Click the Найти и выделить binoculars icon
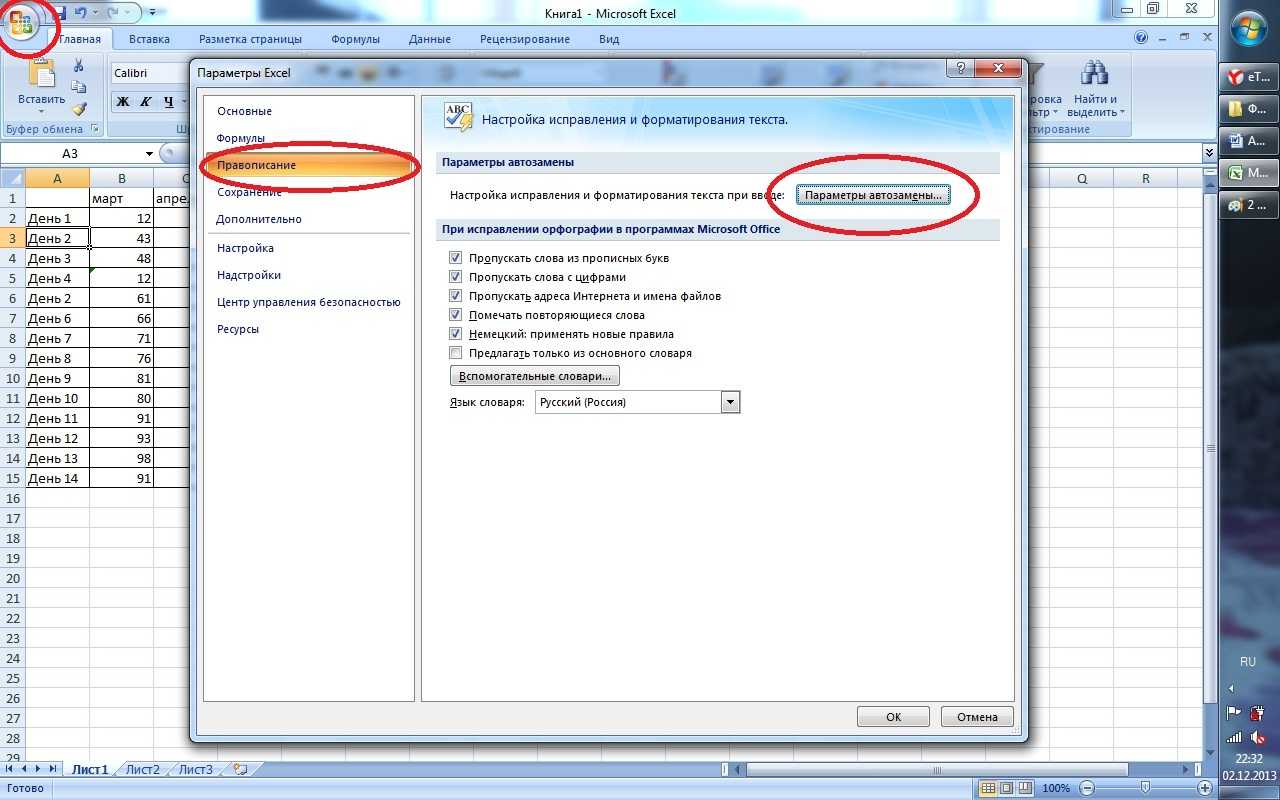Image resolution: width=1280 pixels, height=800 pixels. [x=1095, y=73]
